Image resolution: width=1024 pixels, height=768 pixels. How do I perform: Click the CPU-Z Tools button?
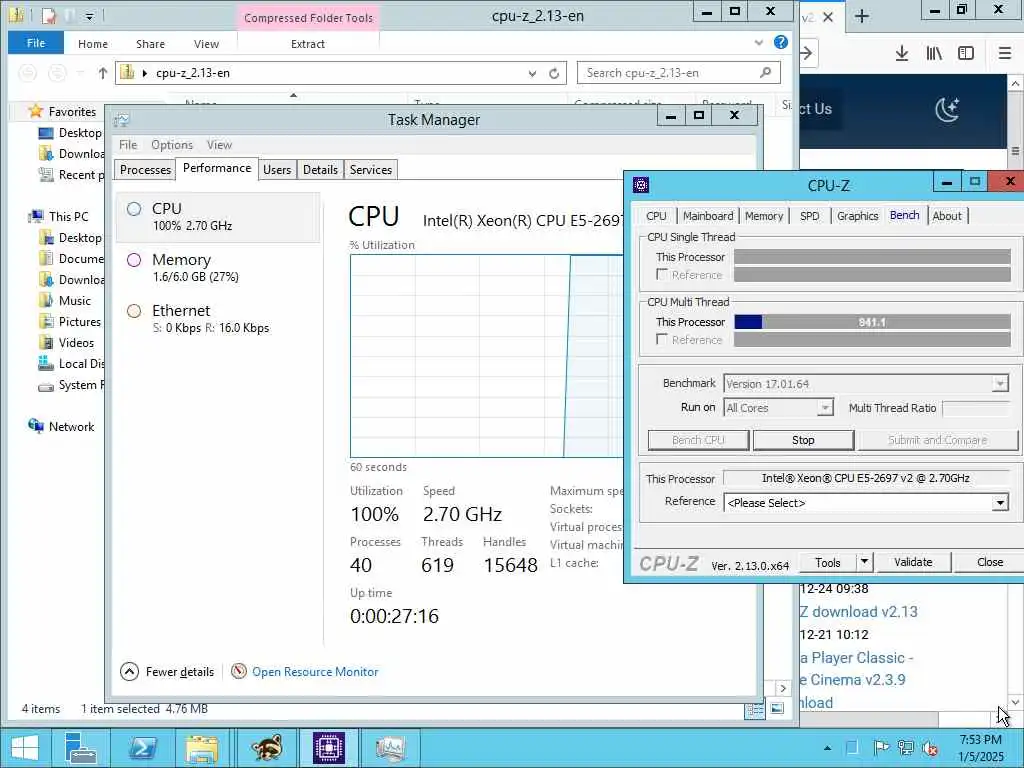(827, 562)
